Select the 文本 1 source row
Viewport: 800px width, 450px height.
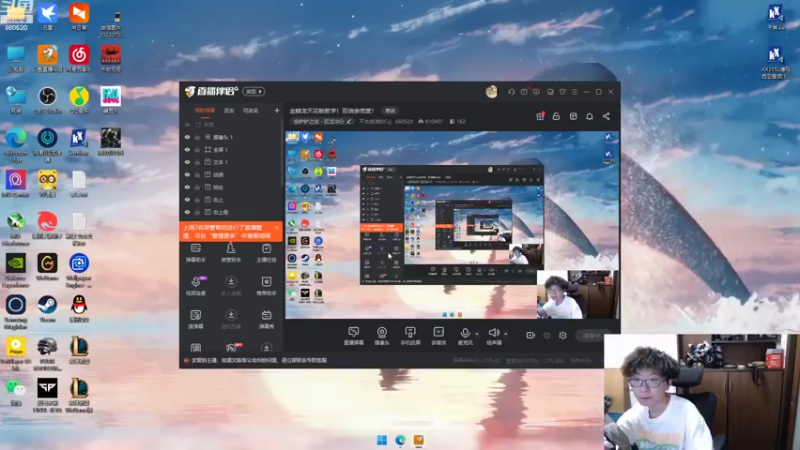[x=231, y=162]
